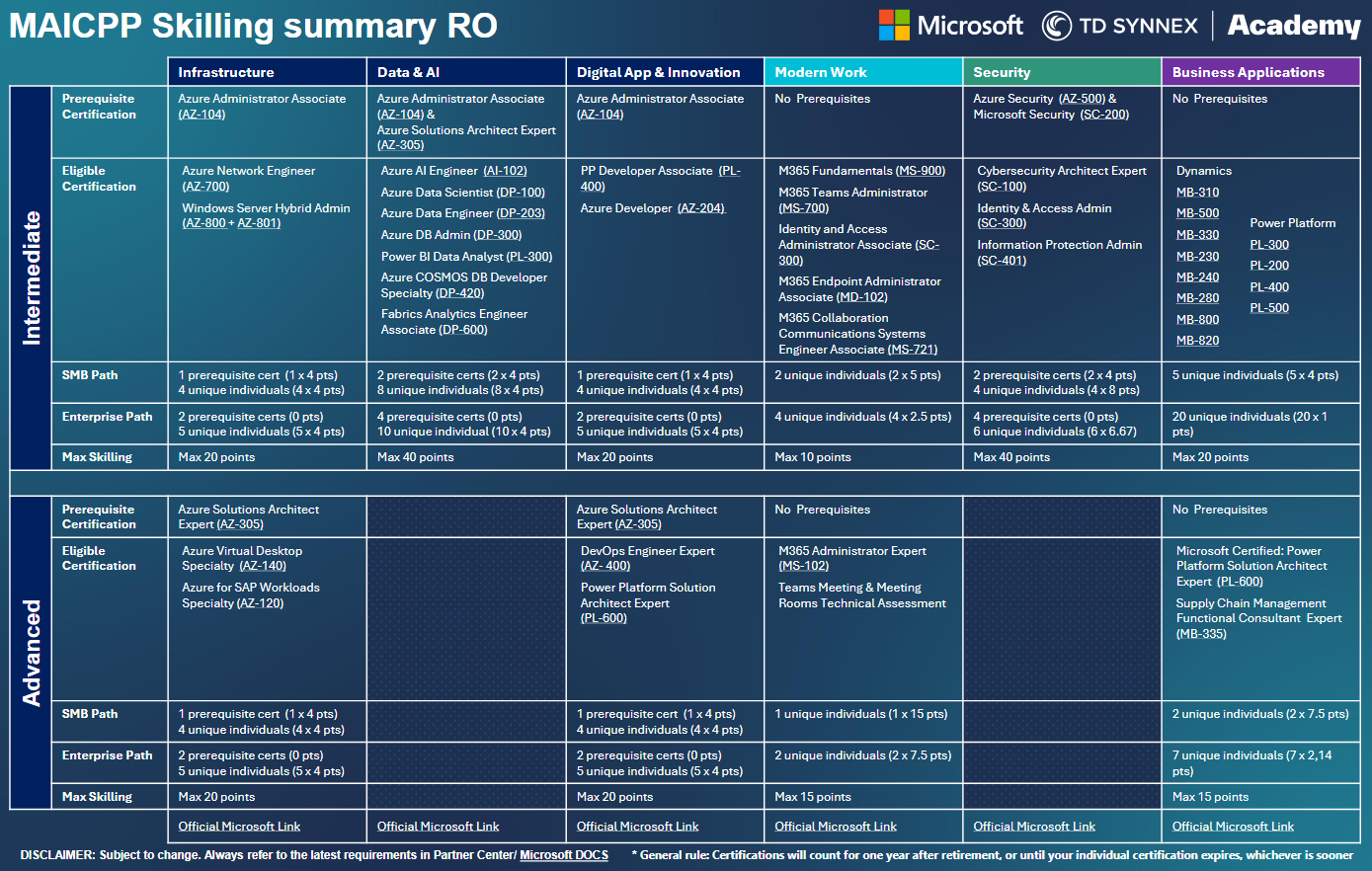
Task: Open the AZ-700 Azure Network Engineer link
Action: pyautogui.click(x=205, y=187)
